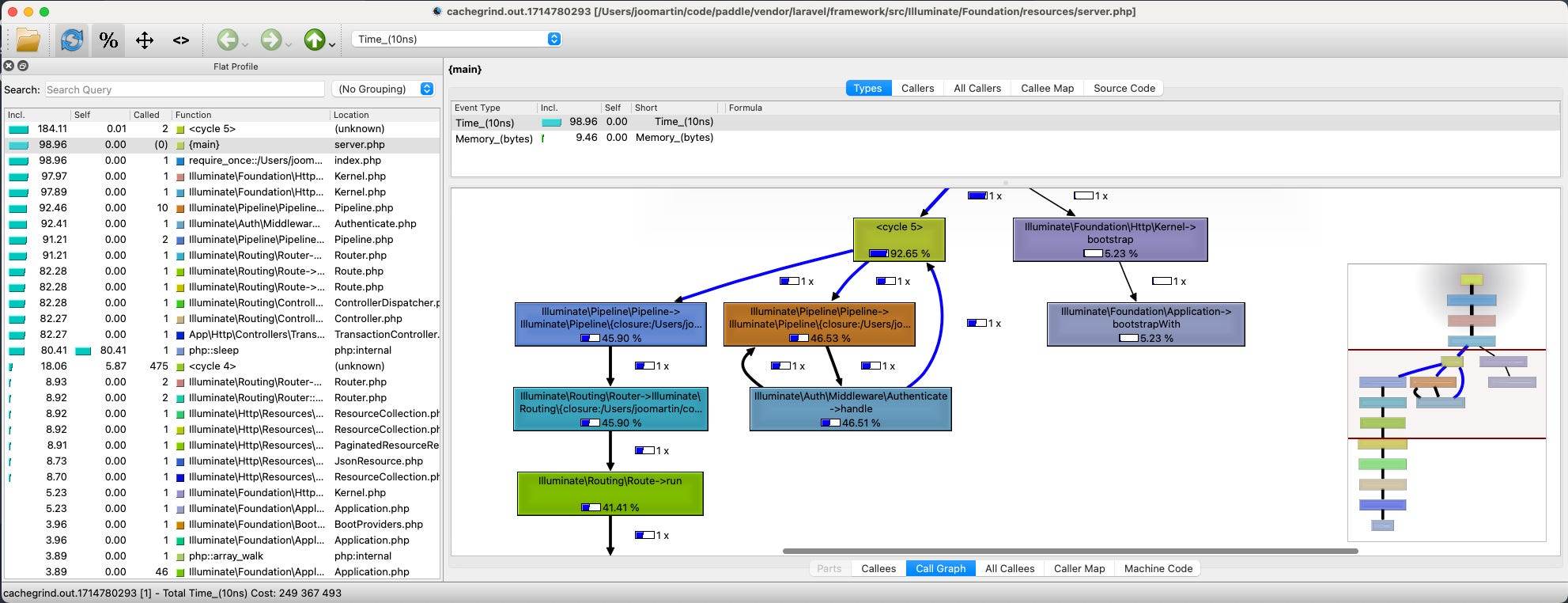Select the row located at BootProviders.php

point(222,525)
